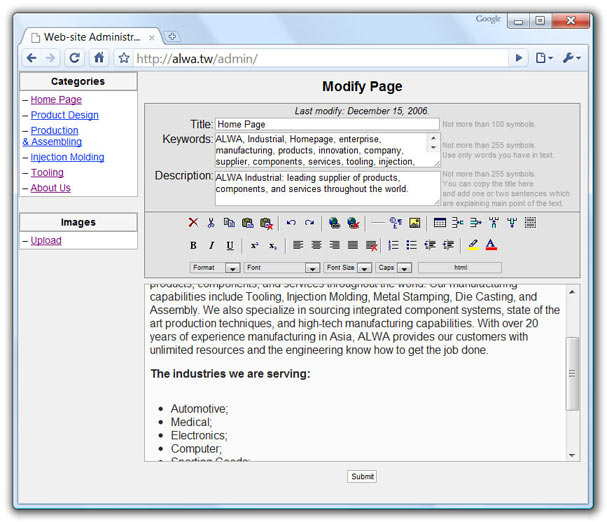The height and width of the screenshot is (522, 607).
Task: Open the wrench settings menu
Action: pos(571,58)
